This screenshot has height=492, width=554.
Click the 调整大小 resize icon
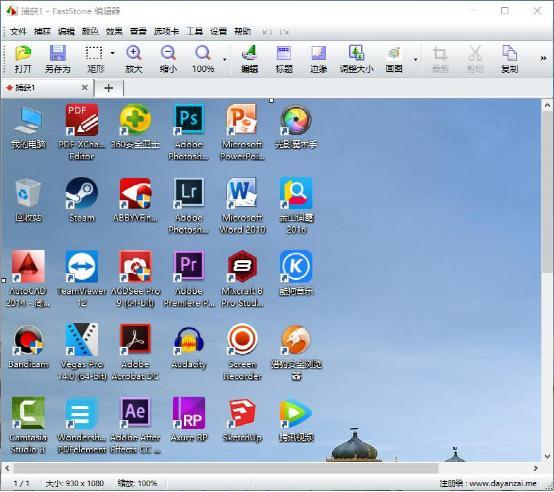click(x=356, y=53)
